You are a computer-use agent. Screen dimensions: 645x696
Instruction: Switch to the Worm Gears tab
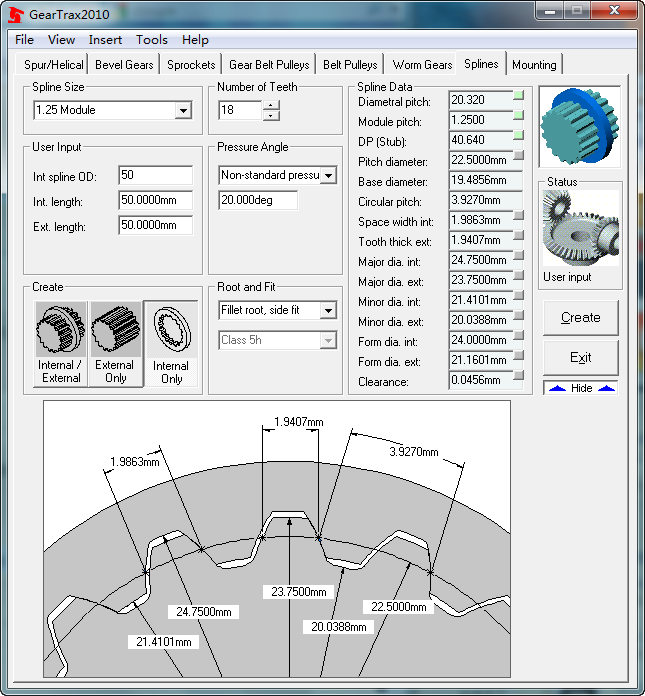tap(422, 65)
